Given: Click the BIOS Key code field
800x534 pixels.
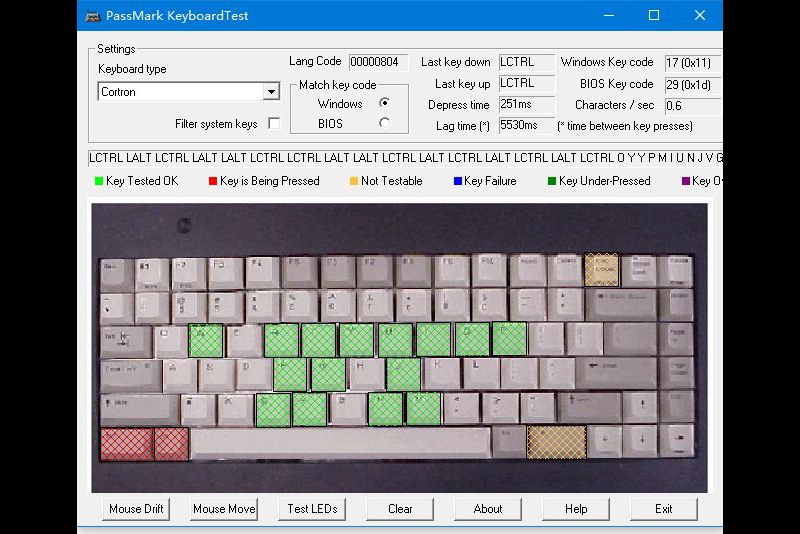Looking at the screenshot, I should click(x=693, y=85).
